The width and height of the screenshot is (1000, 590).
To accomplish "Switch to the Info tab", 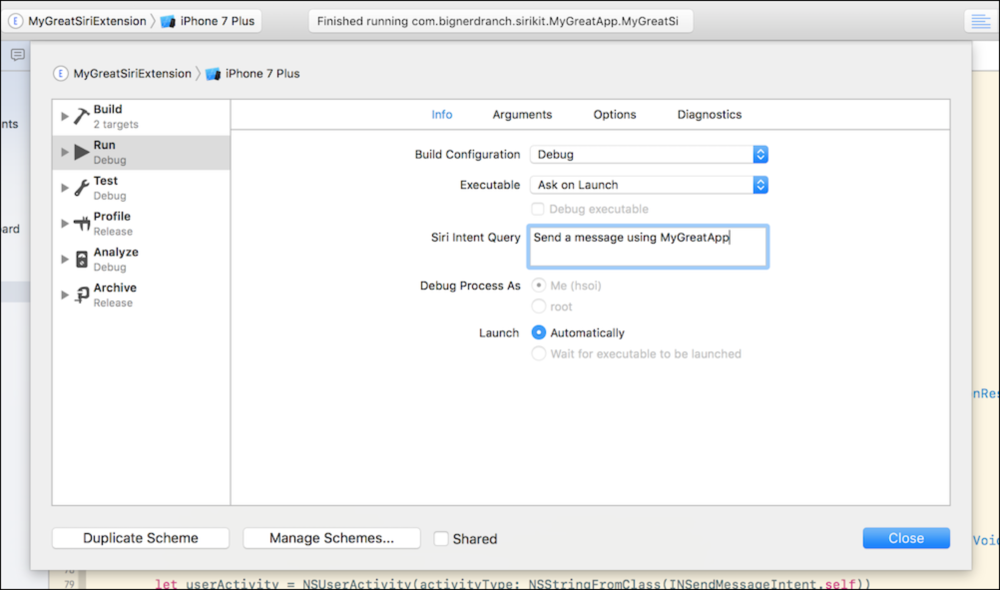I will coord(441,115).
